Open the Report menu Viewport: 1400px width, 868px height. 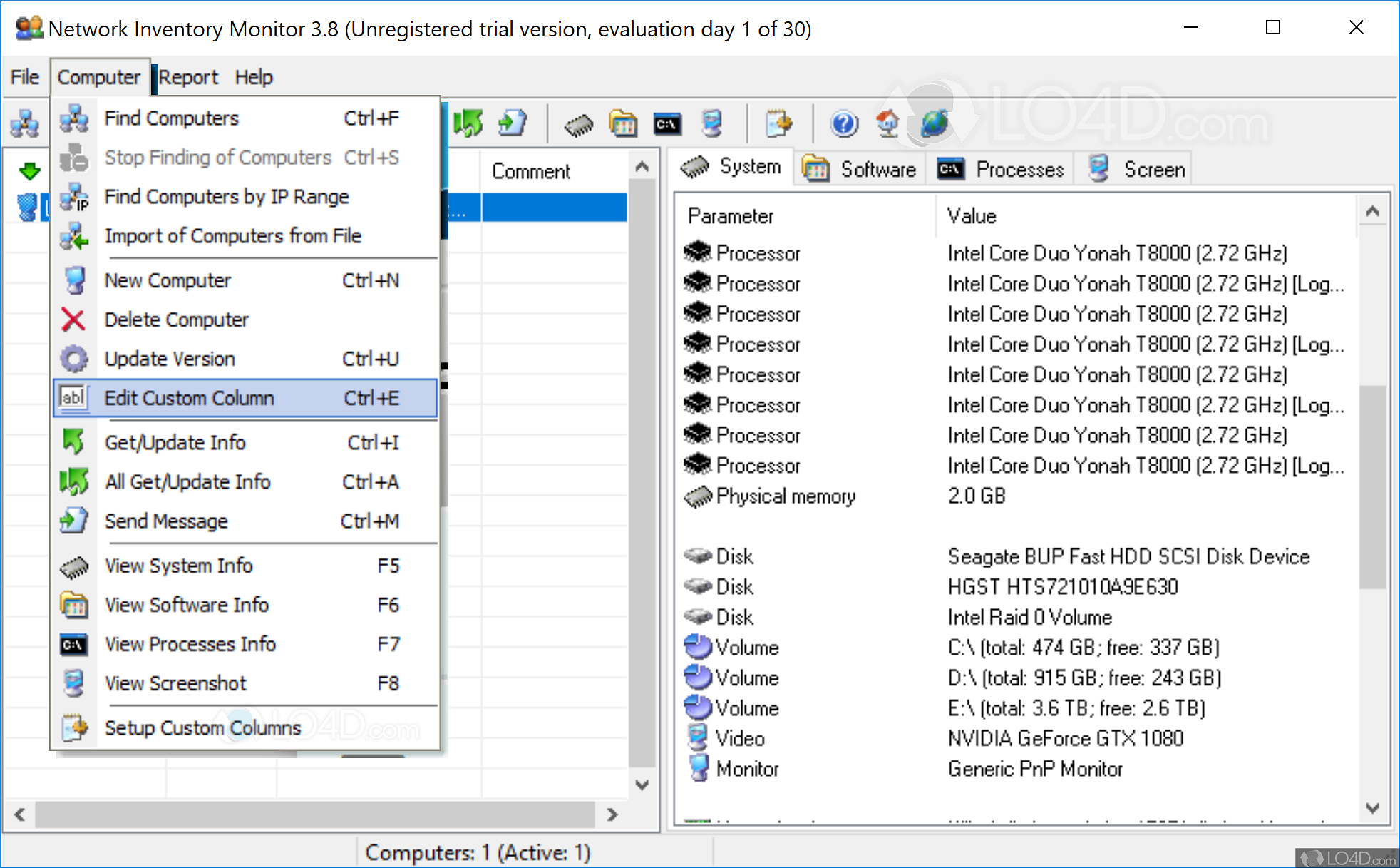point(187,77)
